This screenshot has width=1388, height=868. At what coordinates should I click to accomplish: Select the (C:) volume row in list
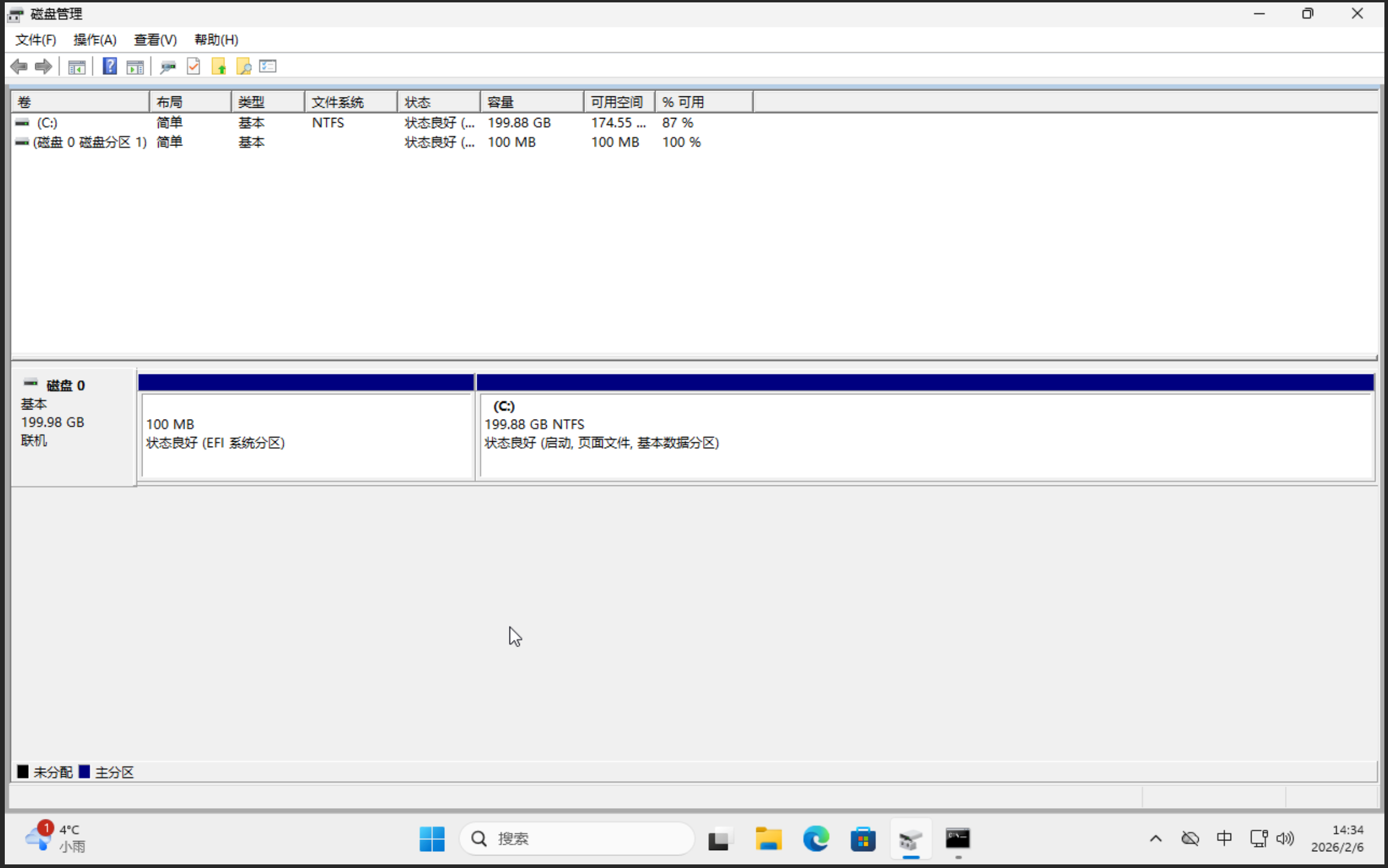click(x=47, y=123)
